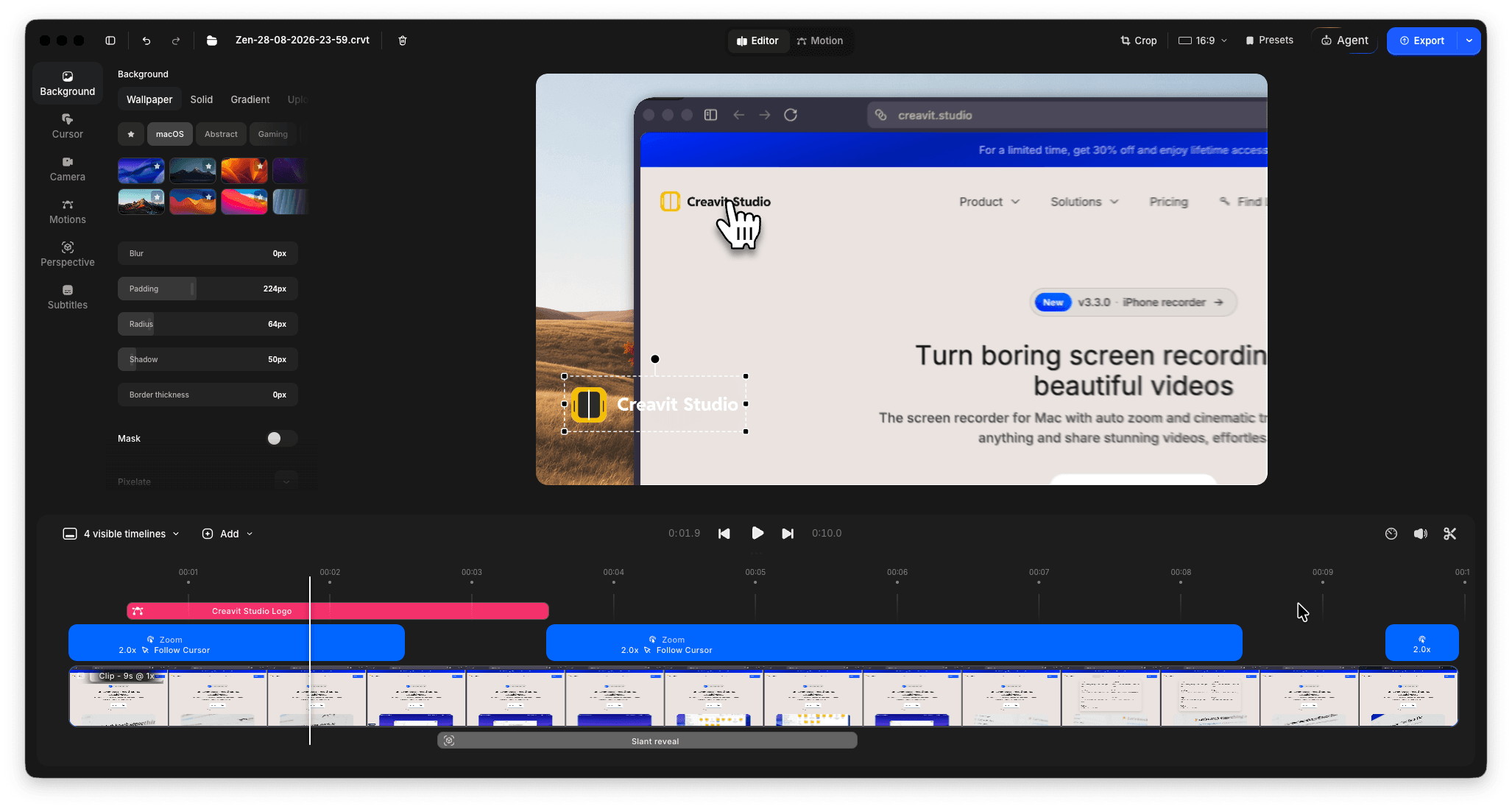
Task: Adjust the Padding slider
Action: pyautogui.click(x=208, y=289)
